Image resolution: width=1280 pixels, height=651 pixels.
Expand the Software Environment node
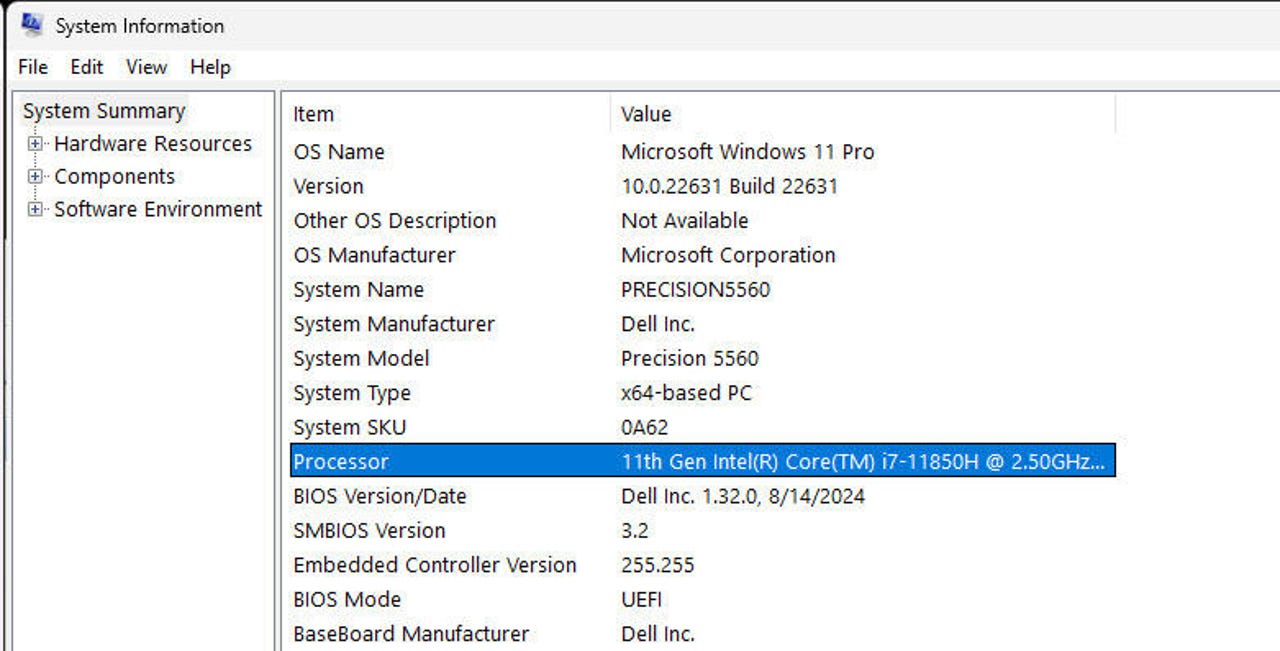36,210
